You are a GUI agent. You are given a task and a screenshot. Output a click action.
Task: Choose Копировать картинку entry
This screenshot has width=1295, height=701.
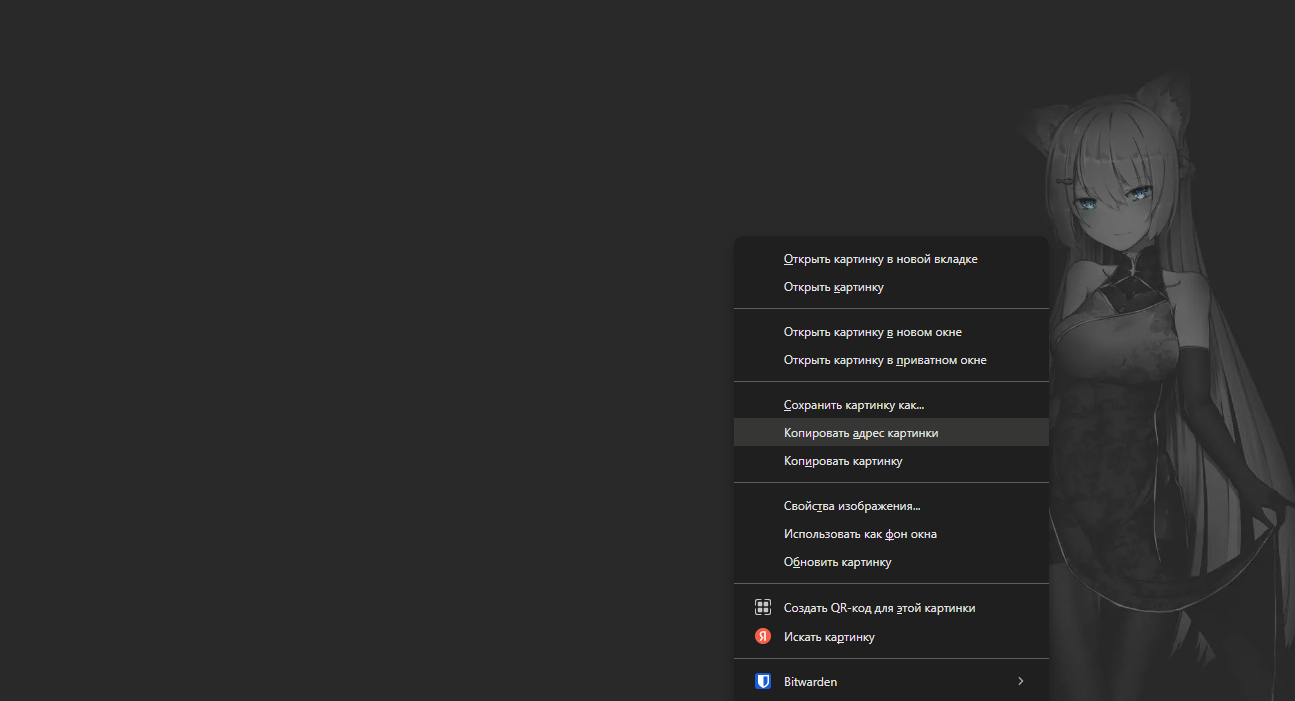891,461
